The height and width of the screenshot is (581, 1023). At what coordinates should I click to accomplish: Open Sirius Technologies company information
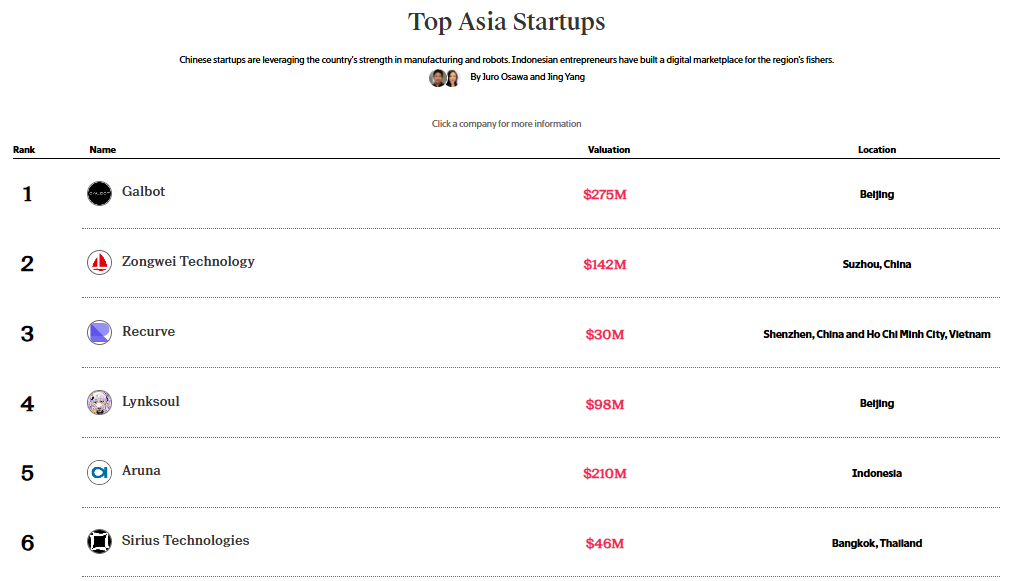click(x=185, y=541)
